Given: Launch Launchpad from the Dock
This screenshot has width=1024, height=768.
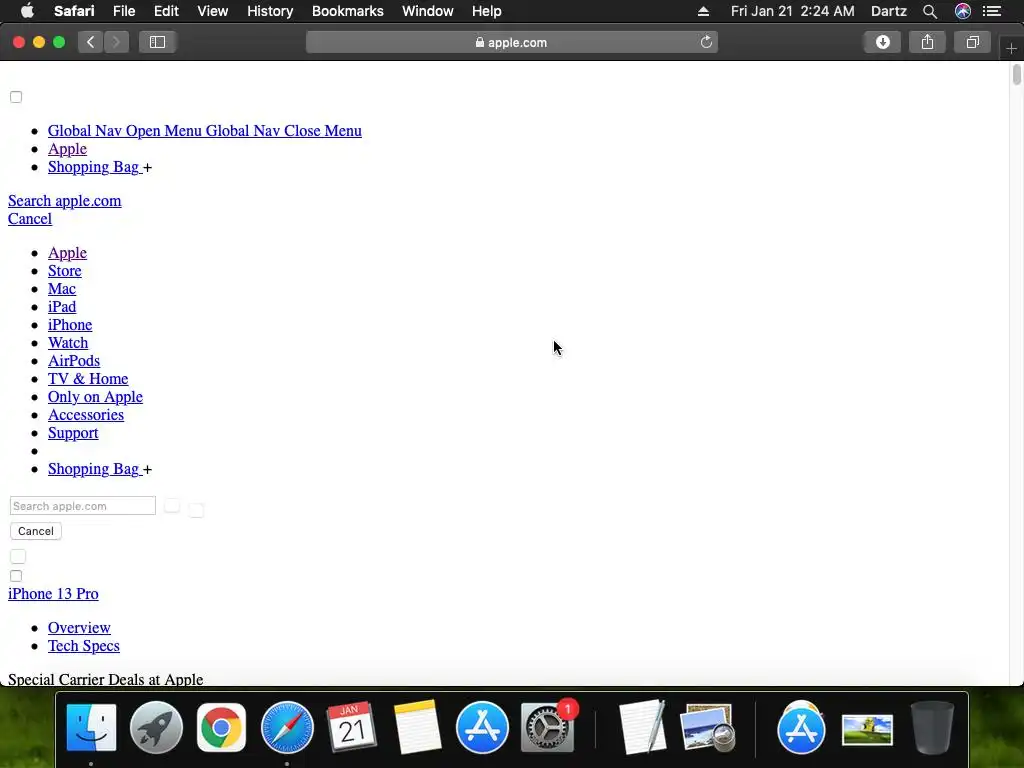Looking at the screenshot, I should click(156, 728).
